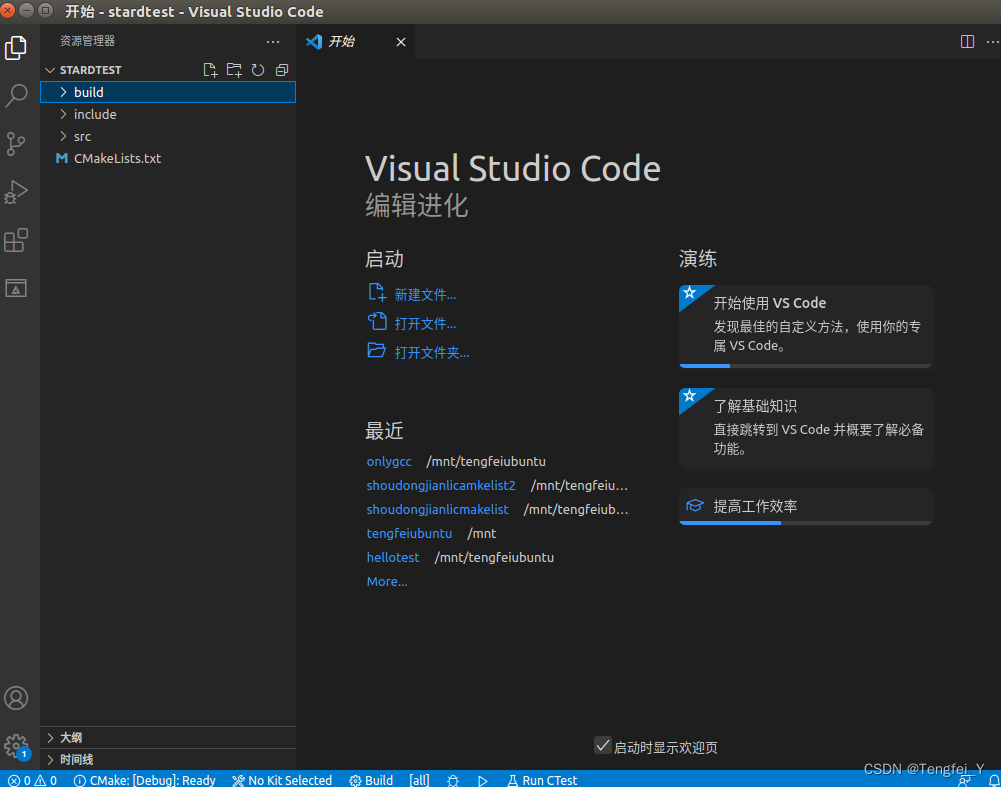The width and height of the screenshot is (1001, 787).
Task: Click the CMake debug launch bug icon
Action: pyautogui.click(x=453, y=780)
